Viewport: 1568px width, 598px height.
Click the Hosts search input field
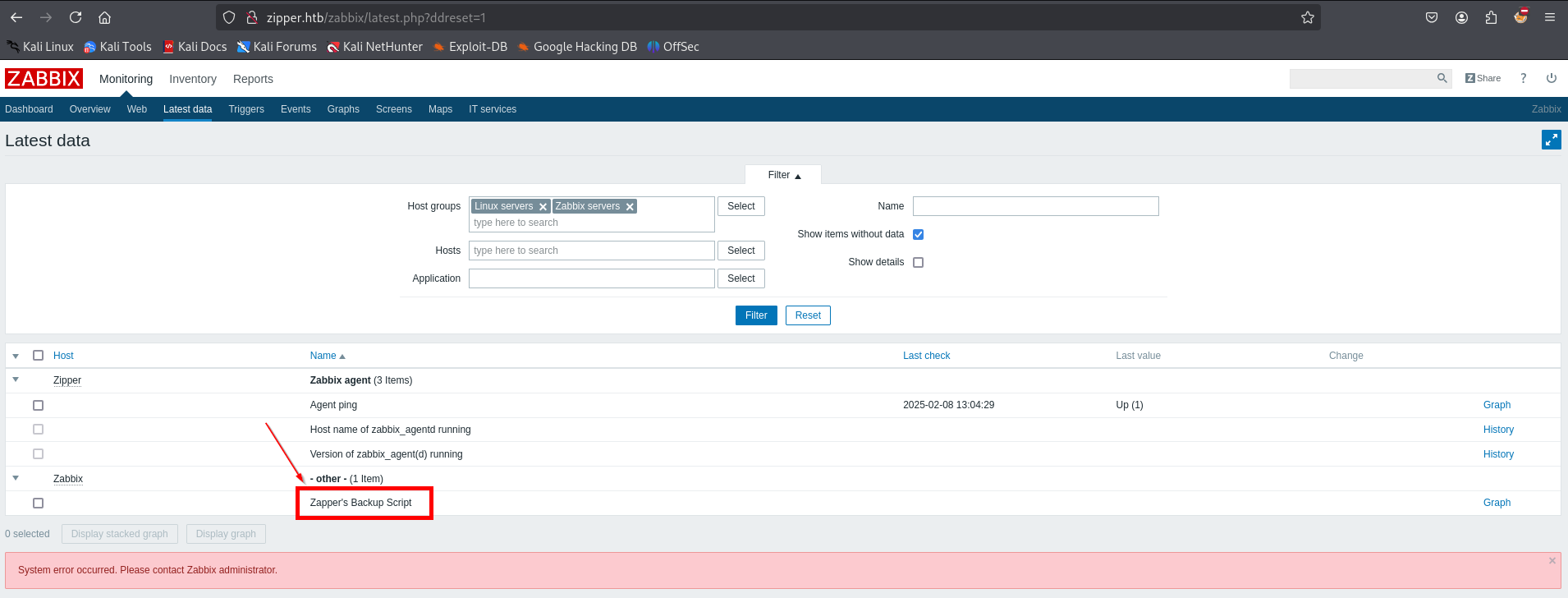pyautogui.click(x=591, y=251)
